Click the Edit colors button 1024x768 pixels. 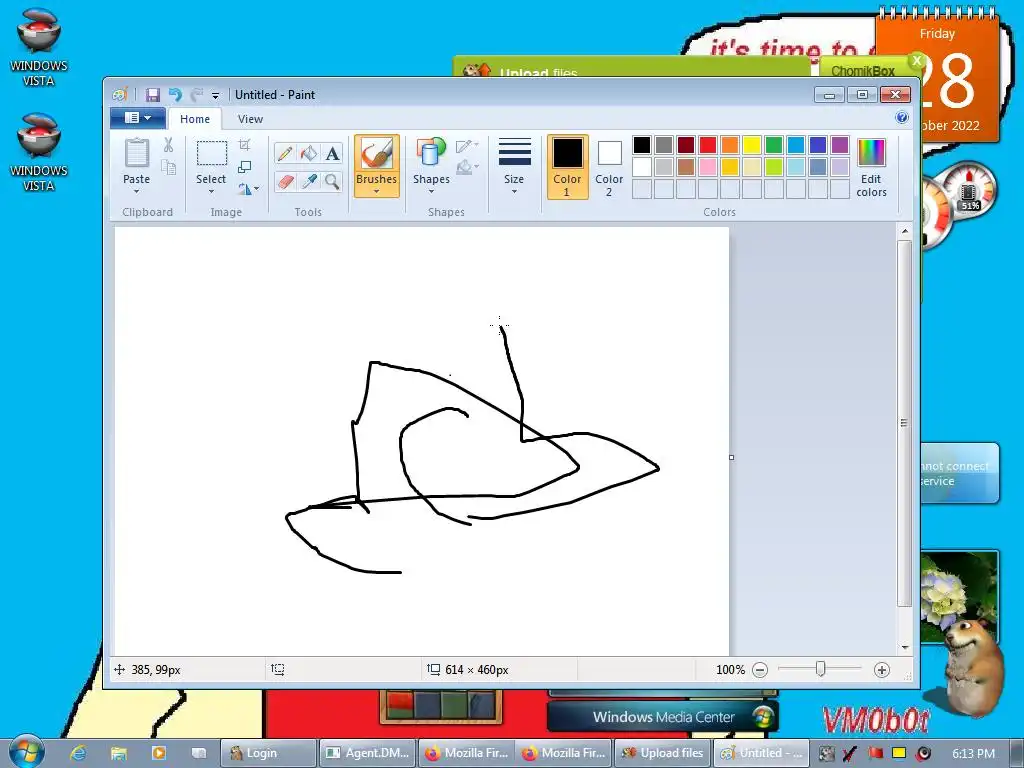click(x=871, y=167)
